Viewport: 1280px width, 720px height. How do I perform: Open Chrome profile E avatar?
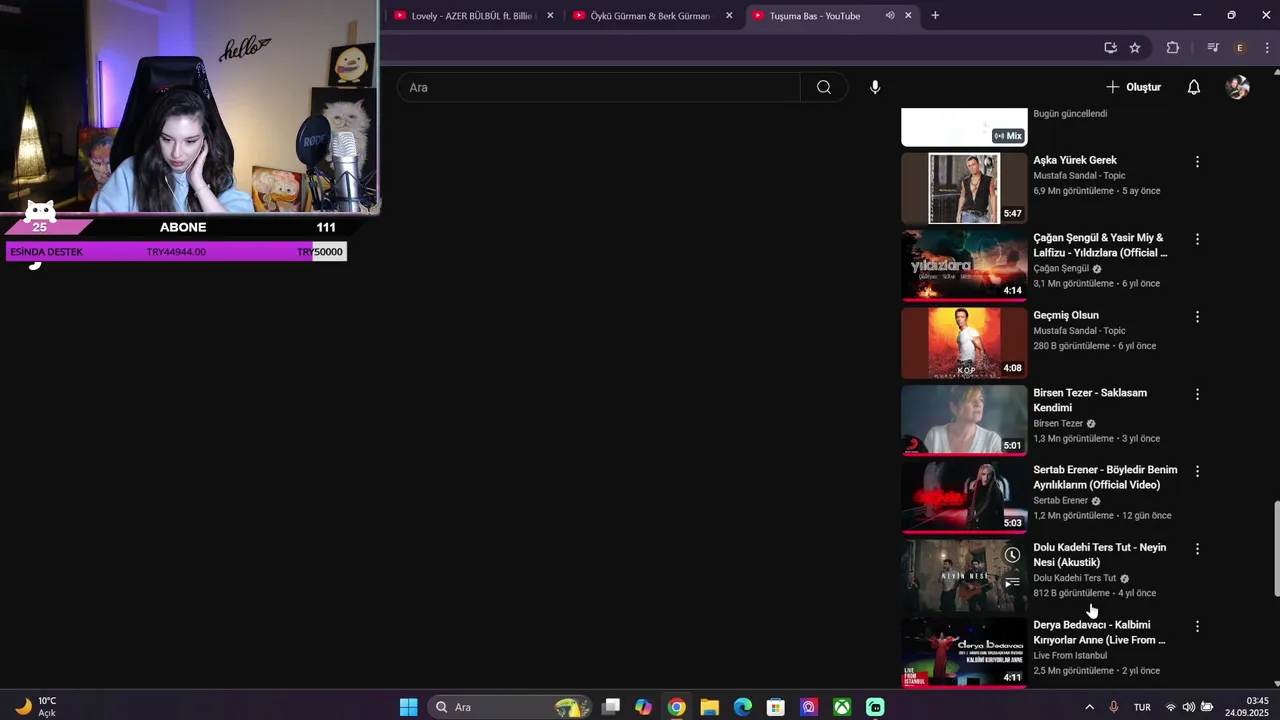point(1240,47)
